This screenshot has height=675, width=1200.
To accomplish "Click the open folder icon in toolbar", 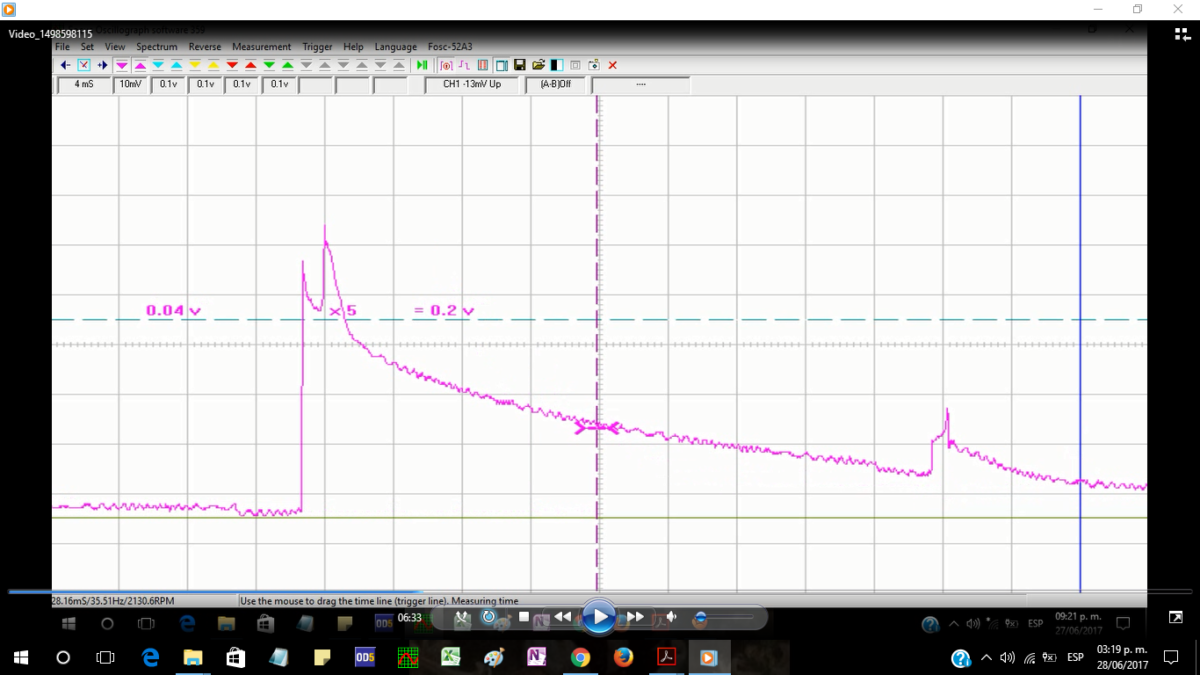I will coord(538,65).
